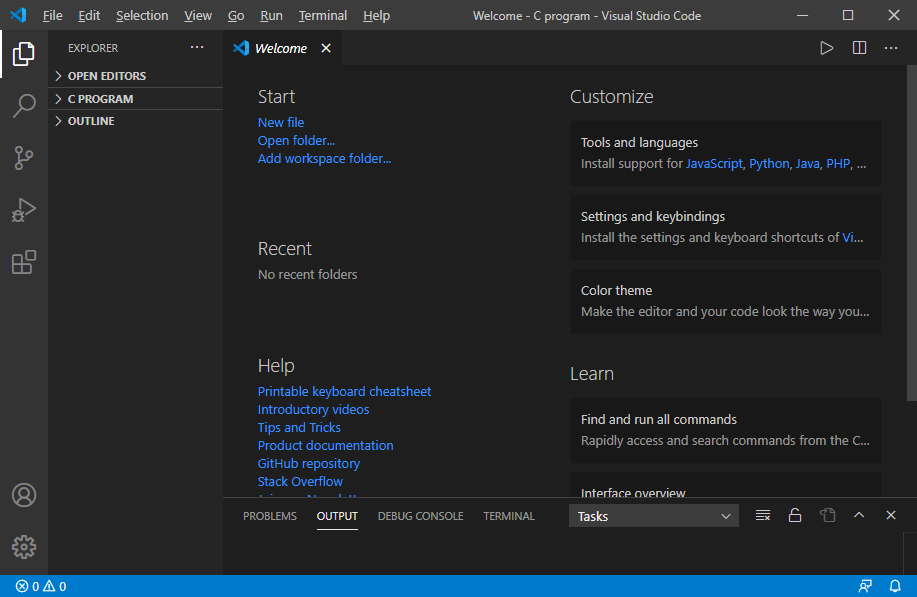Click the No recent folders text

click(308, 274)
